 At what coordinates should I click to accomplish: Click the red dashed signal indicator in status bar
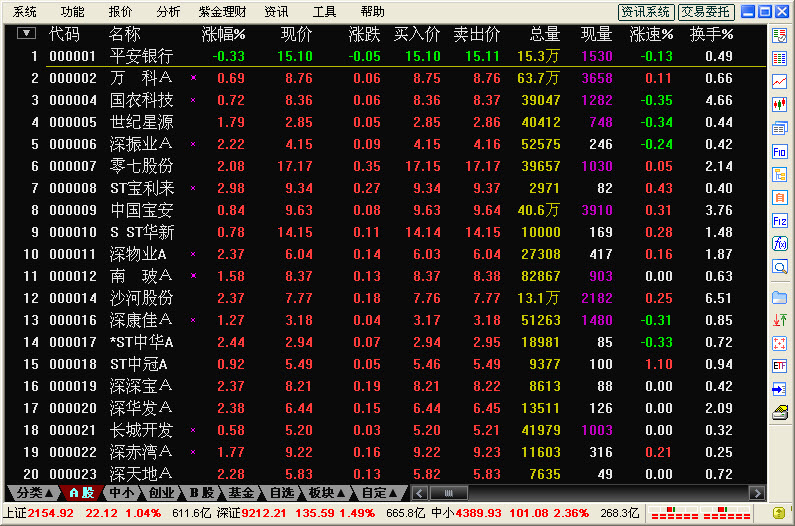[x=700, y=513]
